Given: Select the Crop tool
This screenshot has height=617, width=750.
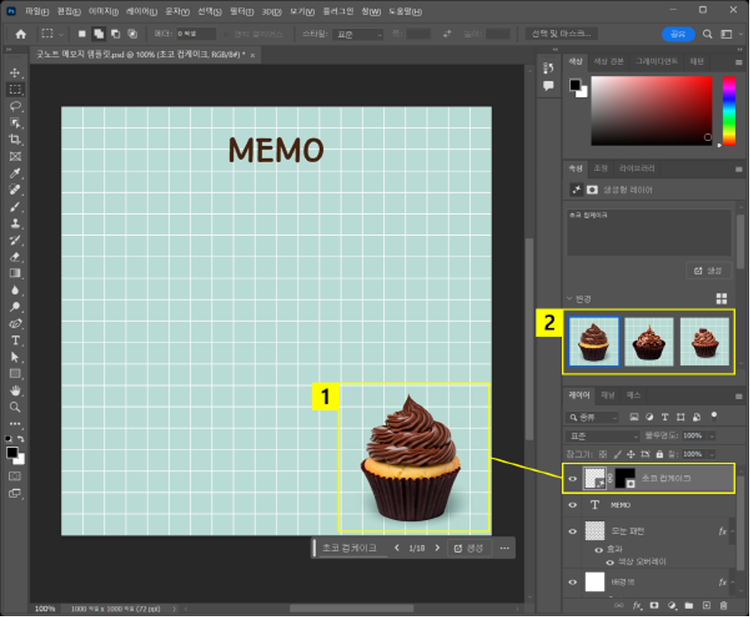Looking at the screenshot, I should [x=15, y=139].
